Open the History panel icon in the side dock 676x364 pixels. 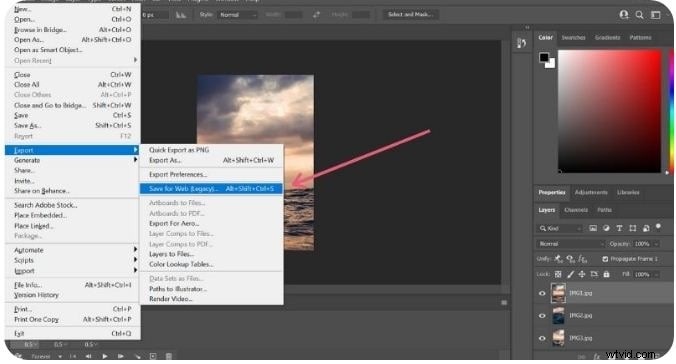(522, 43)
